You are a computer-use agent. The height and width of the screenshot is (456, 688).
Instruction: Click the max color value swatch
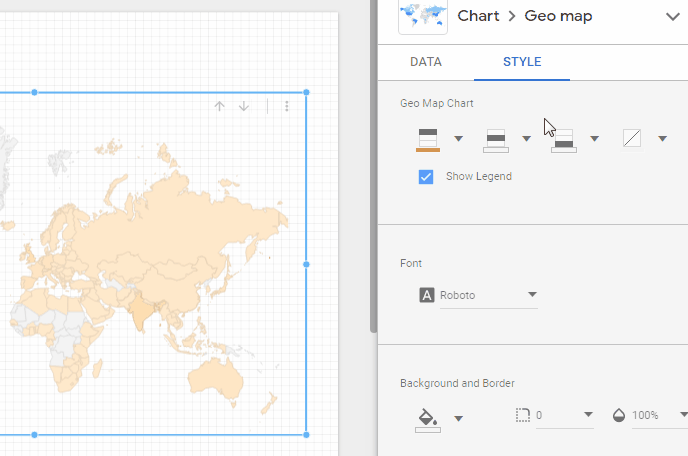(429, 139)
